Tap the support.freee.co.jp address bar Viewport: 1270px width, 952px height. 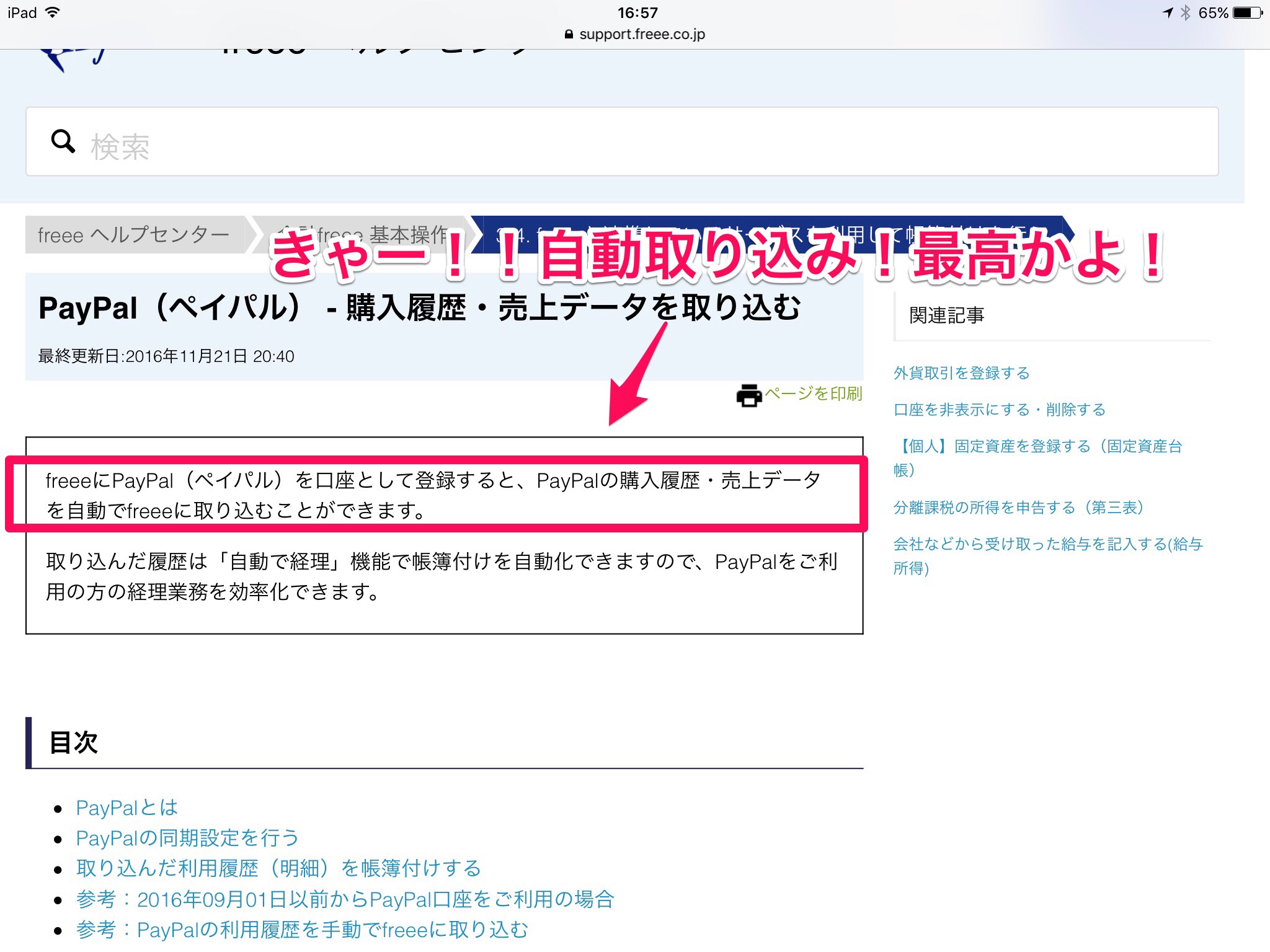pyautogui.click(x=641, y=35)
